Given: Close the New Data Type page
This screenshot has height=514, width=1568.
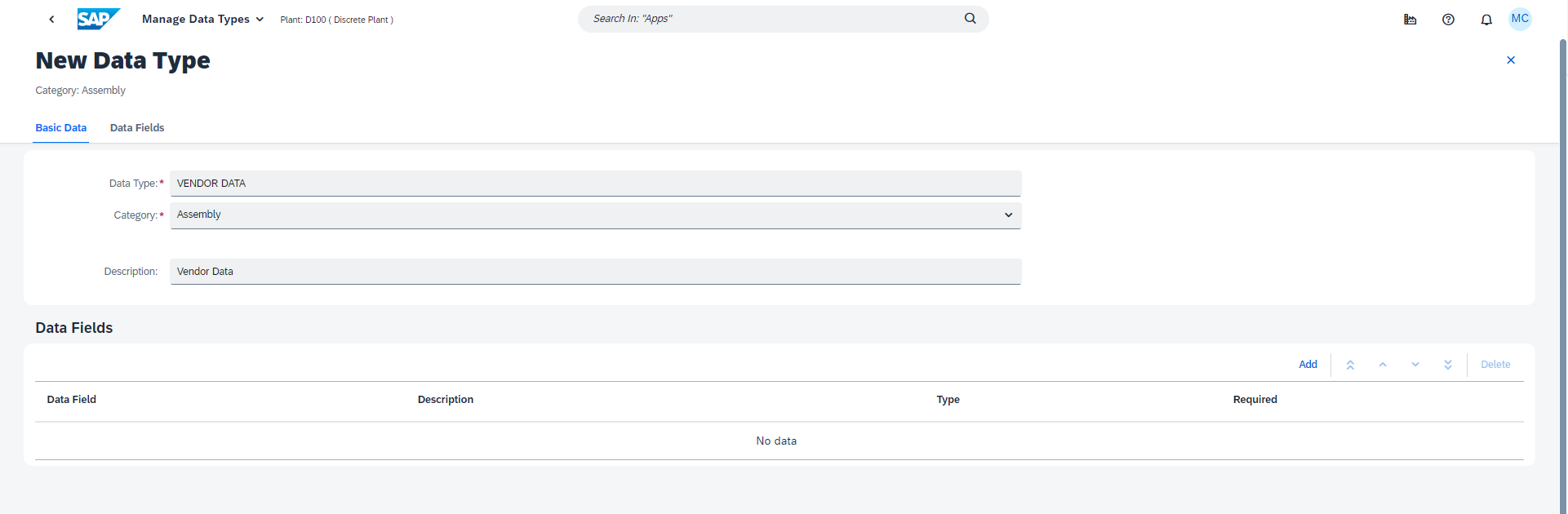Looking at the screenshot, I should coord(1511,60).
